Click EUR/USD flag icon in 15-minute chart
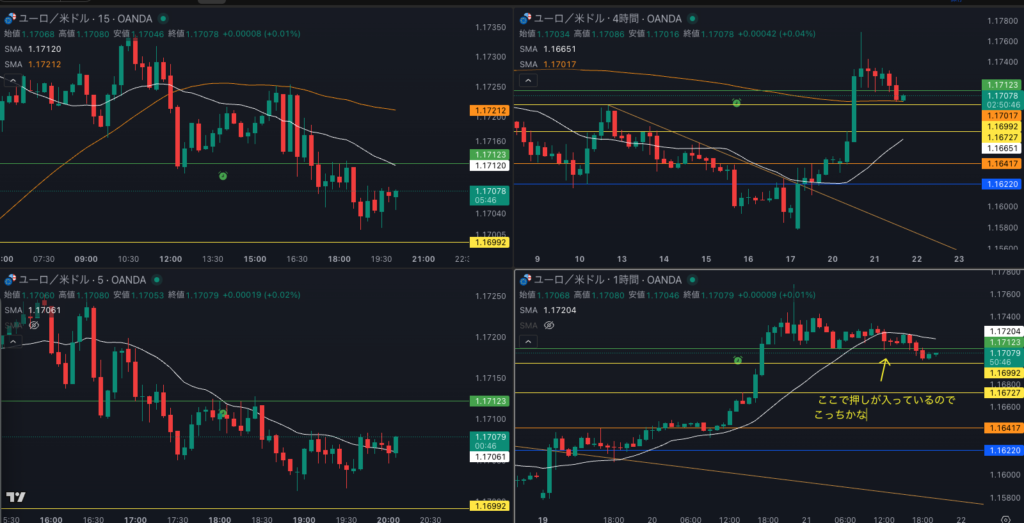This screenshot has width=1024, height=523. [10, 17]
